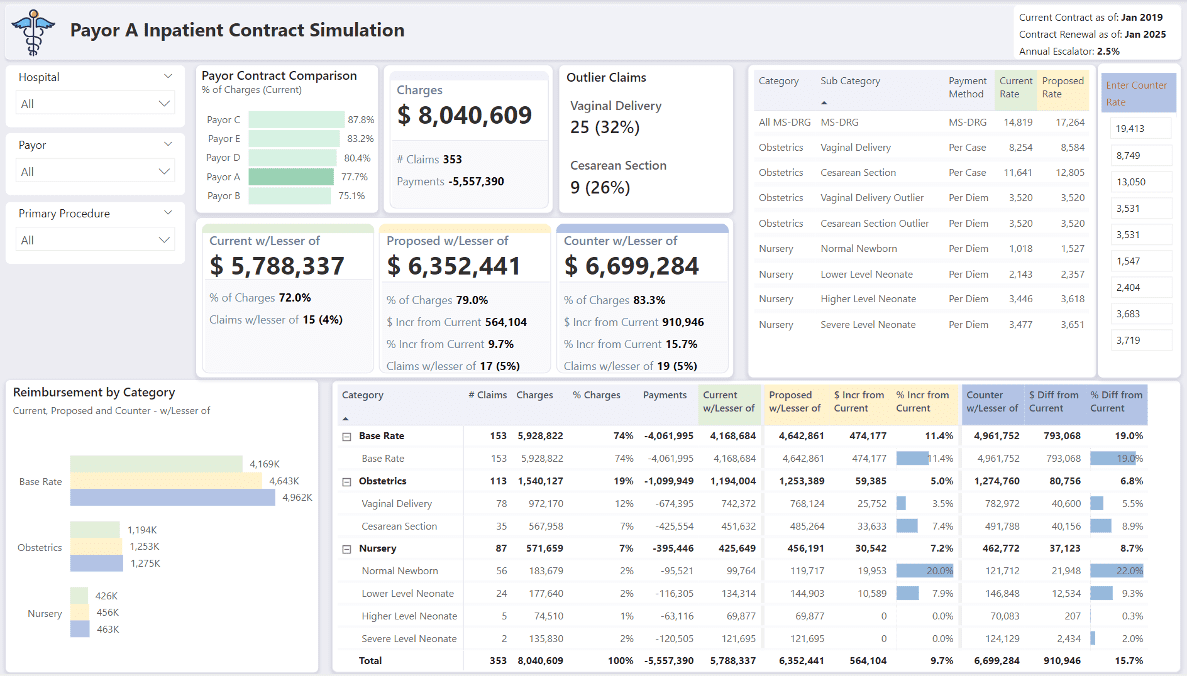Click the blue Base Rate counter bar
Screen dimensions: 1188x676
tap(172, 497)
